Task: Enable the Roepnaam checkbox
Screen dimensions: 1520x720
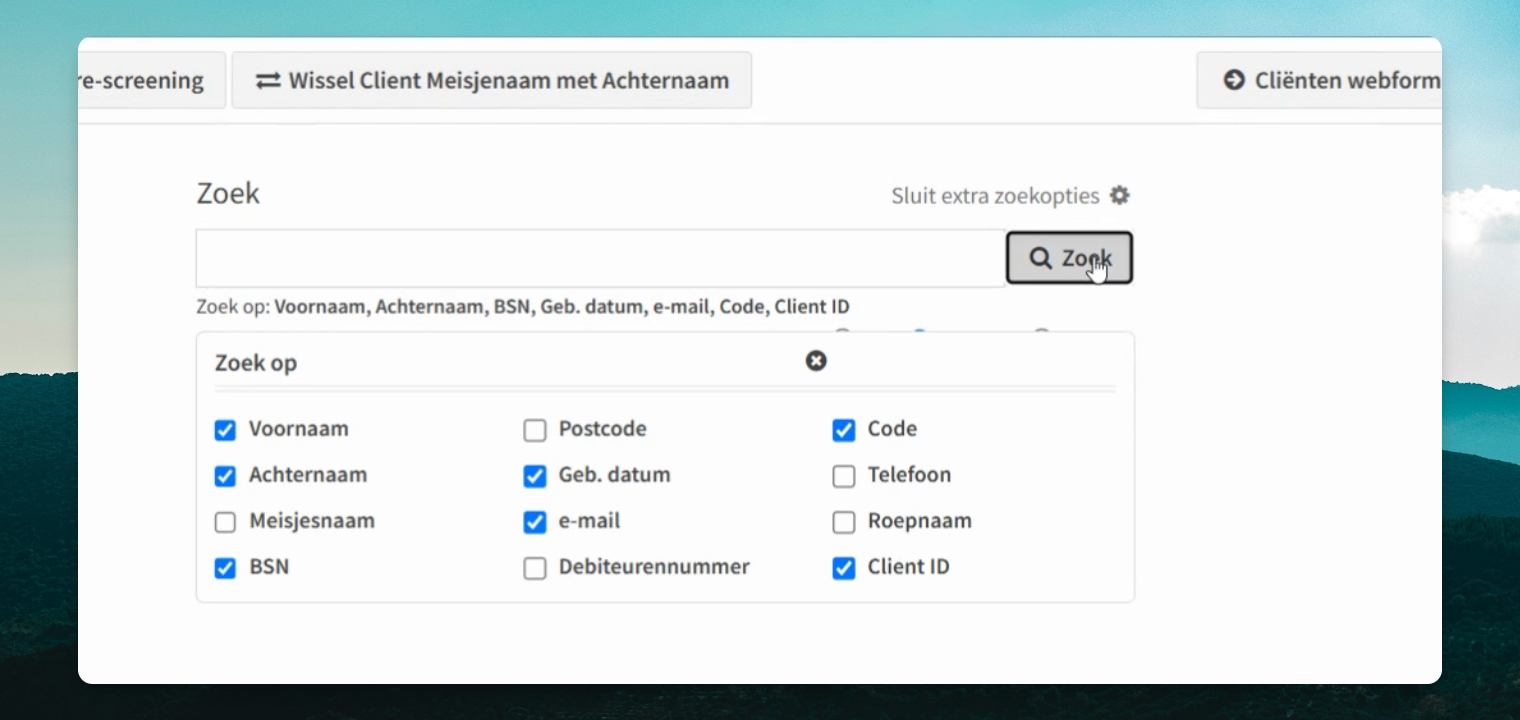Action: [844, 522]
